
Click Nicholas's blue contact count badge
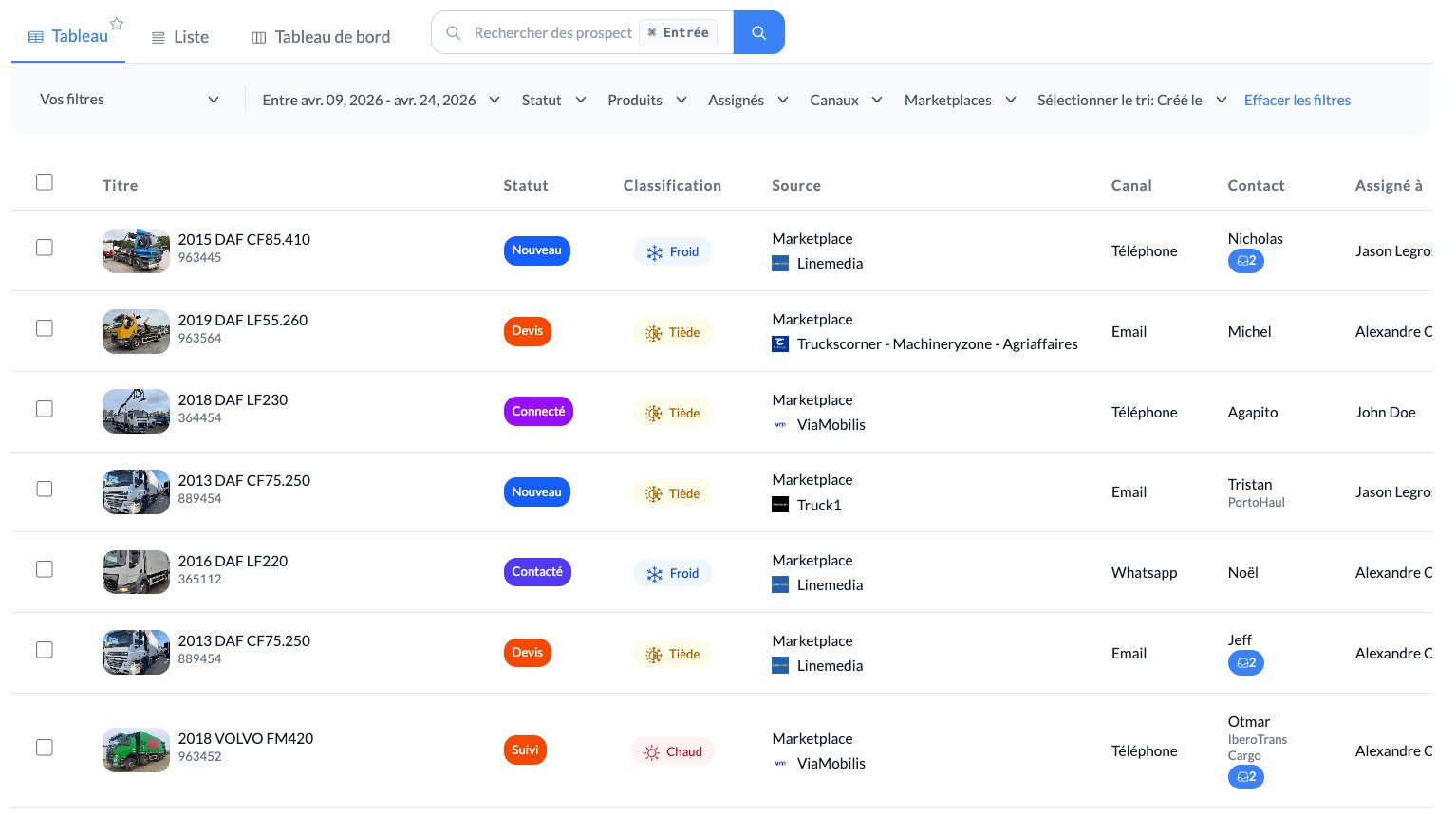point(1245,261)
